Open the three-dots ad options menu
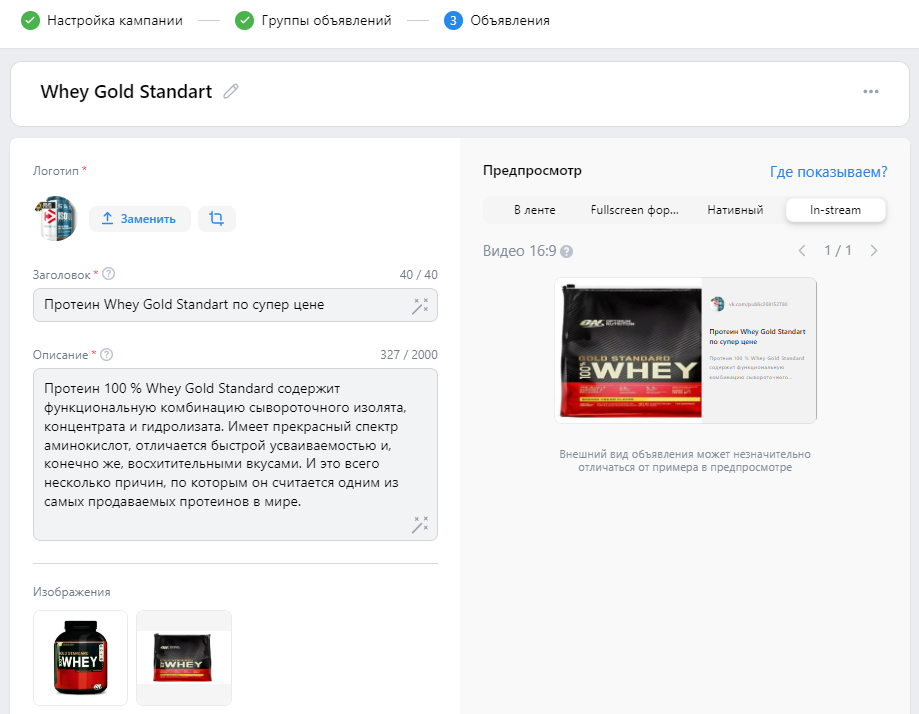This screenshot has width=919, height=714. pos(871,92)
